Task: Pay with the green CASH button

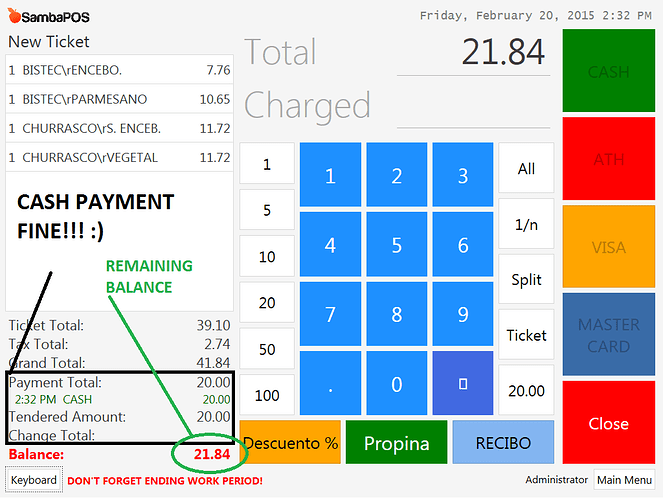Action: click(x=608, y=71)
